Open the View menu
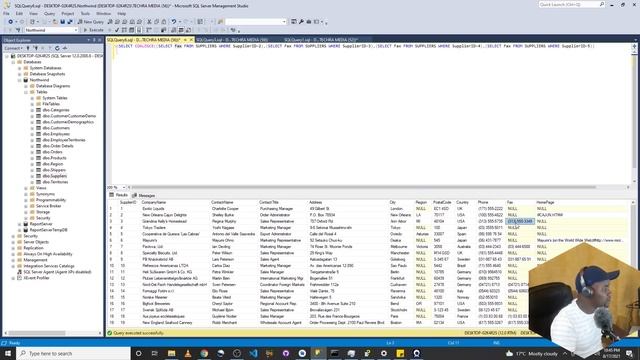 click(x=33, y=13)
